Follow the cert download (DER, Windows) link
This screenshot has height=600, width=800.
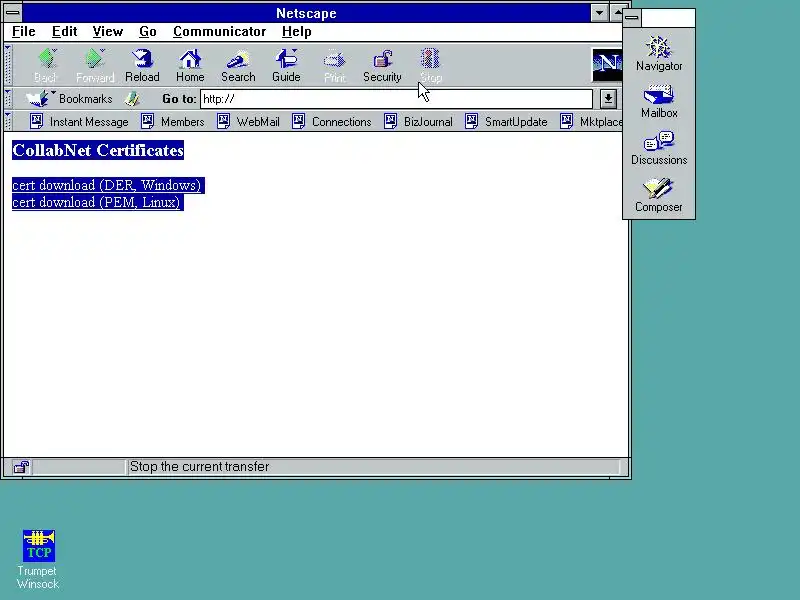(x=107, y=185)
